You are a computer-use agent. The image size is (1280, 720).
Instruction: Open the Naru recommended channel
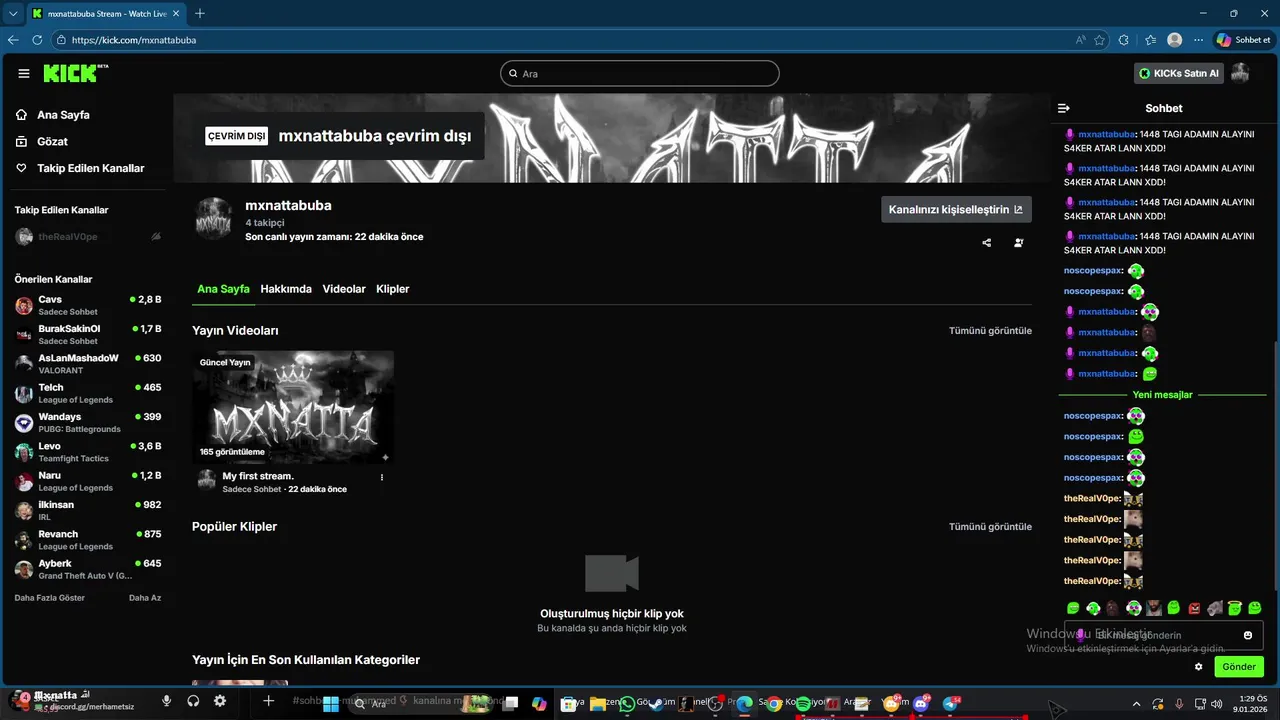87,481
